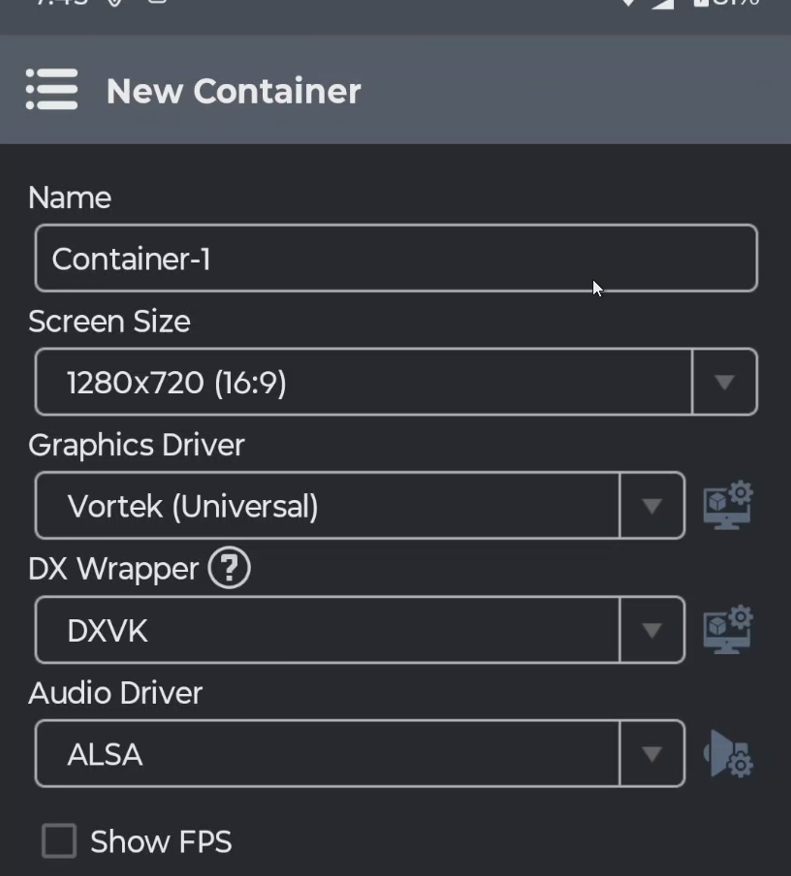791x876 pixels.
Task: Open DX Wrapper configuration settings icon
Action: pyautogui.click(x=728, y=630)
